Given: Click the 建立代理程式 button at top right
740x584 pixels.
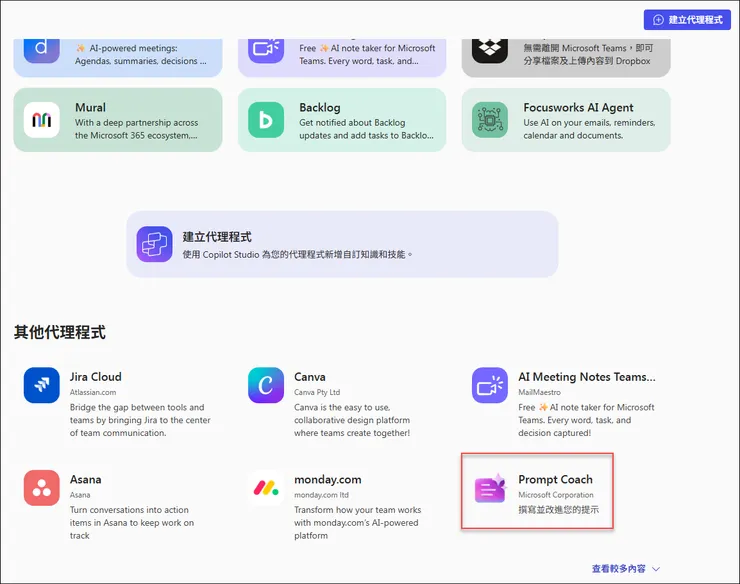Looking at the screenshot, I should tap(687, 20).
